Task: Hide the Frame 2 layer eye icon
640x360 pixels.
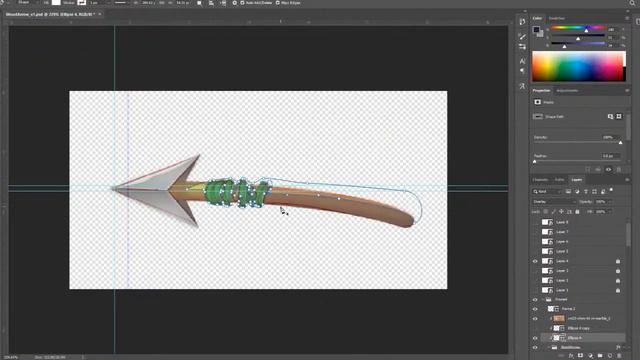Action: tap(535, 309)
